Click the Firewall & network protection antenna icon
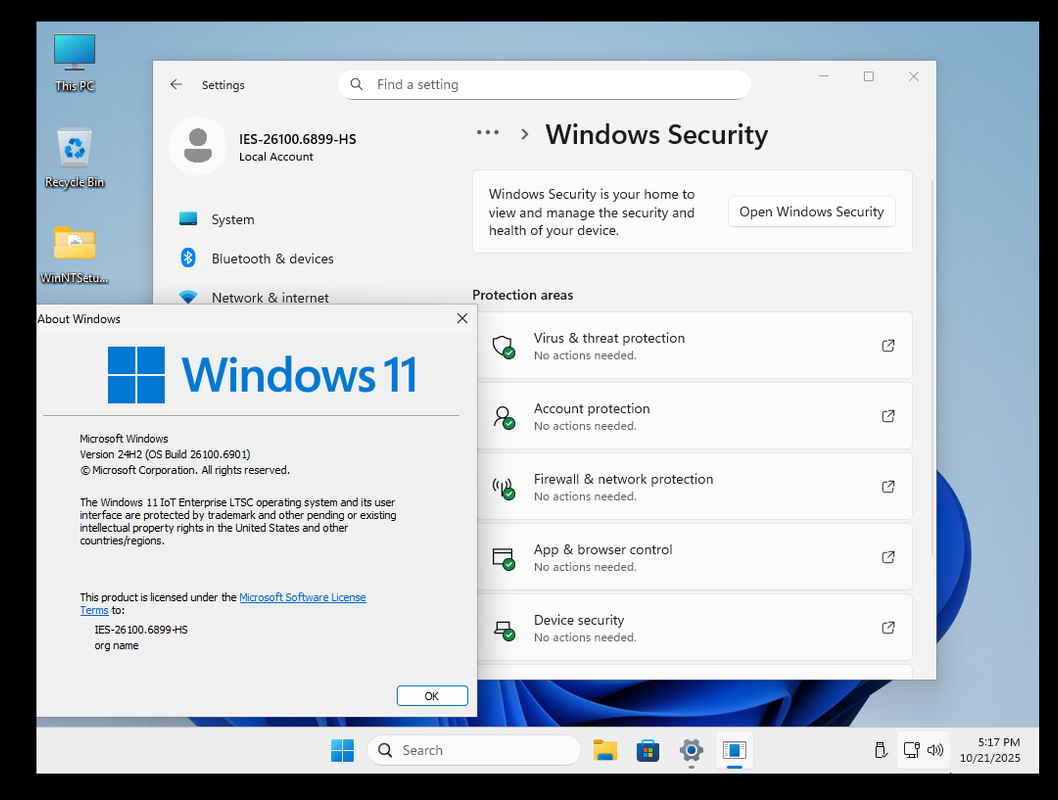Viewport: 1058px width, 800px height. [x=503, y=487]
